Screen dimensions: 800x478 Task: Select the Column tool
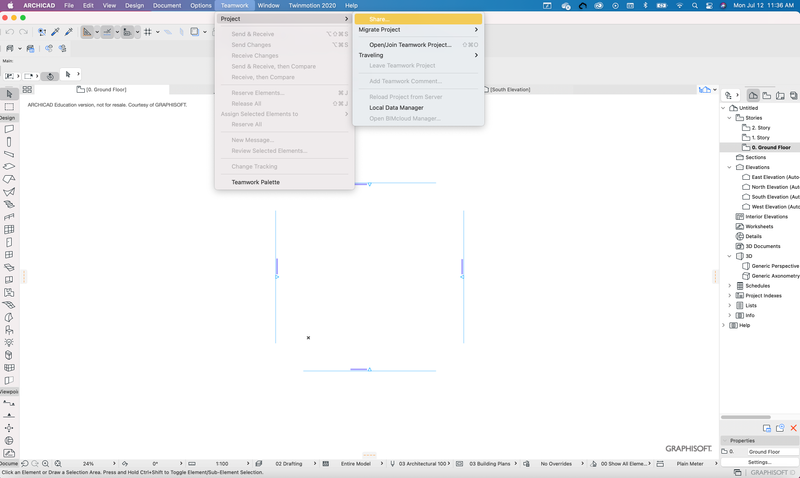coord(9,142)
